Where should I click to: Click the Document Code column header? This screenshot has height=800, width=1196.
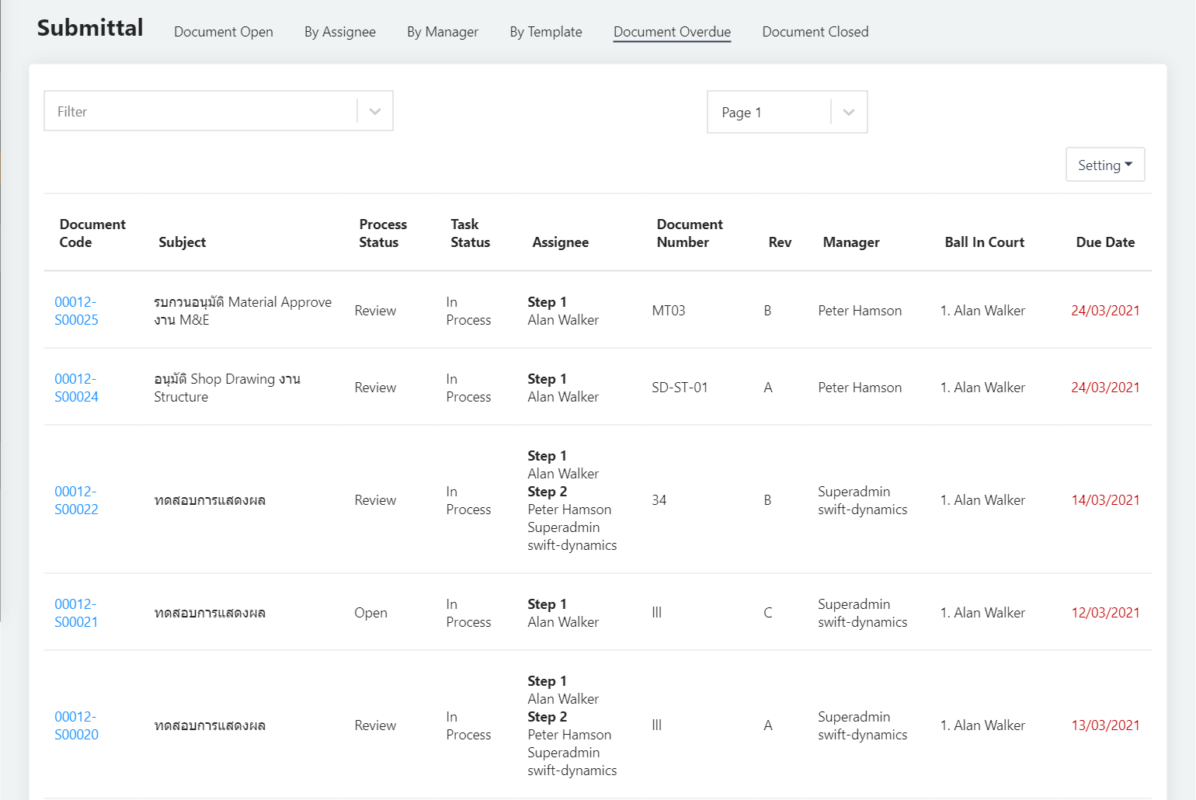[92, 233]
